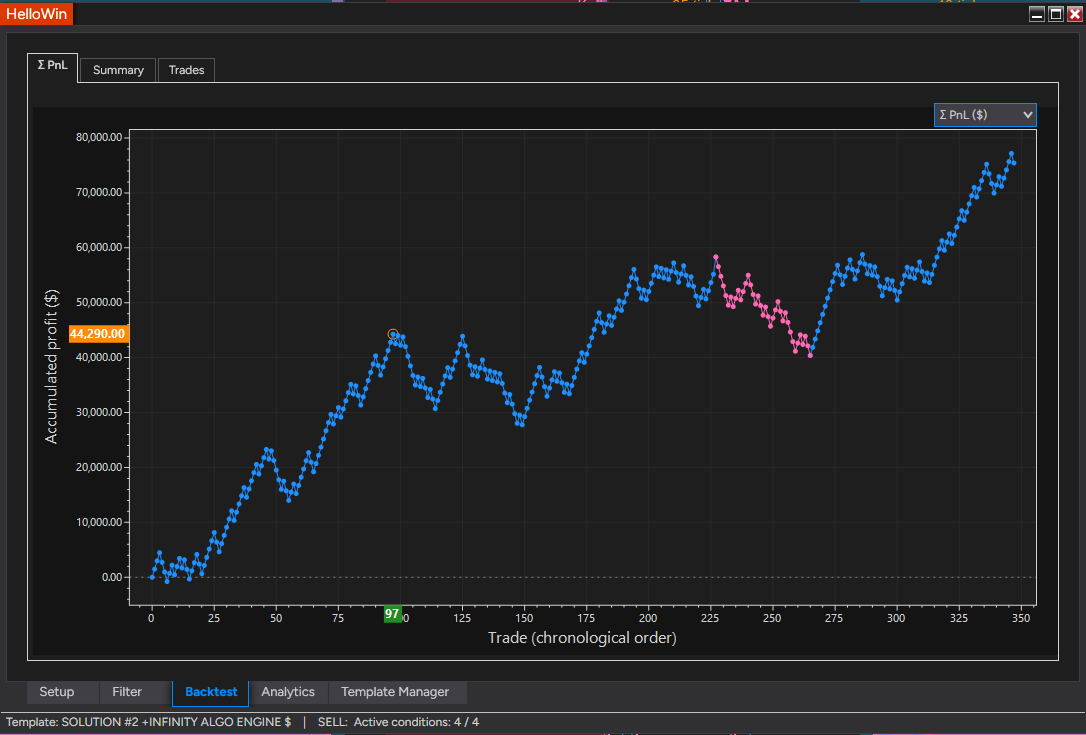1086x735 pixels.
Task: Click the Accumulated profit ($) axis title
Action: (51, 366)
